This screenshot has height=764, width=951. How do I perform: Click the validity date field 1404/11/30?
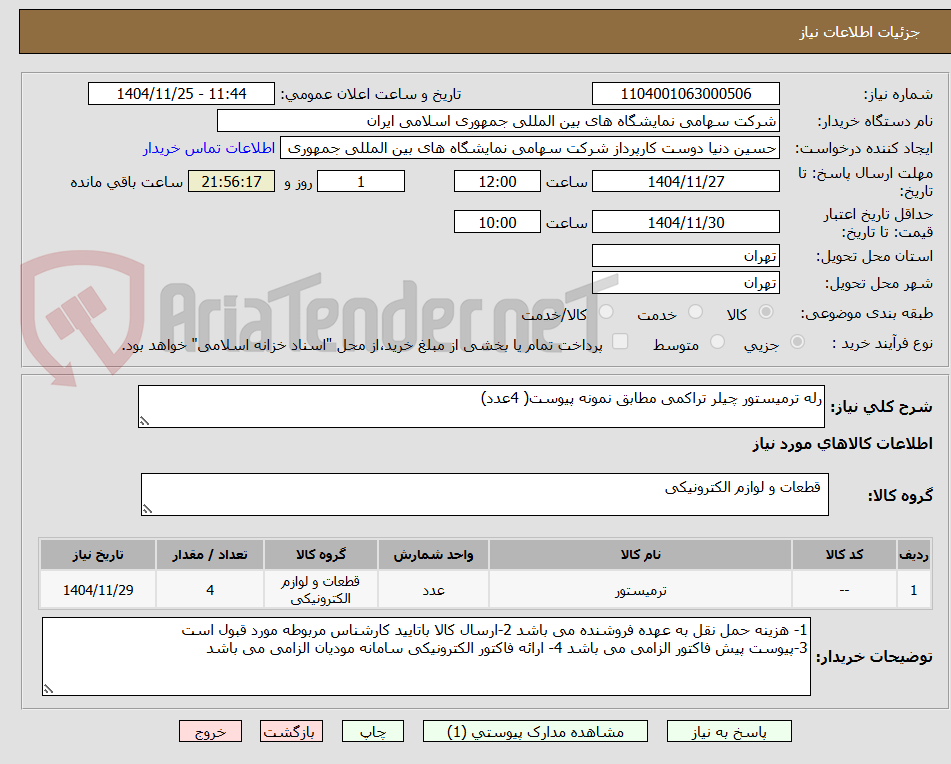coord(685,223)
